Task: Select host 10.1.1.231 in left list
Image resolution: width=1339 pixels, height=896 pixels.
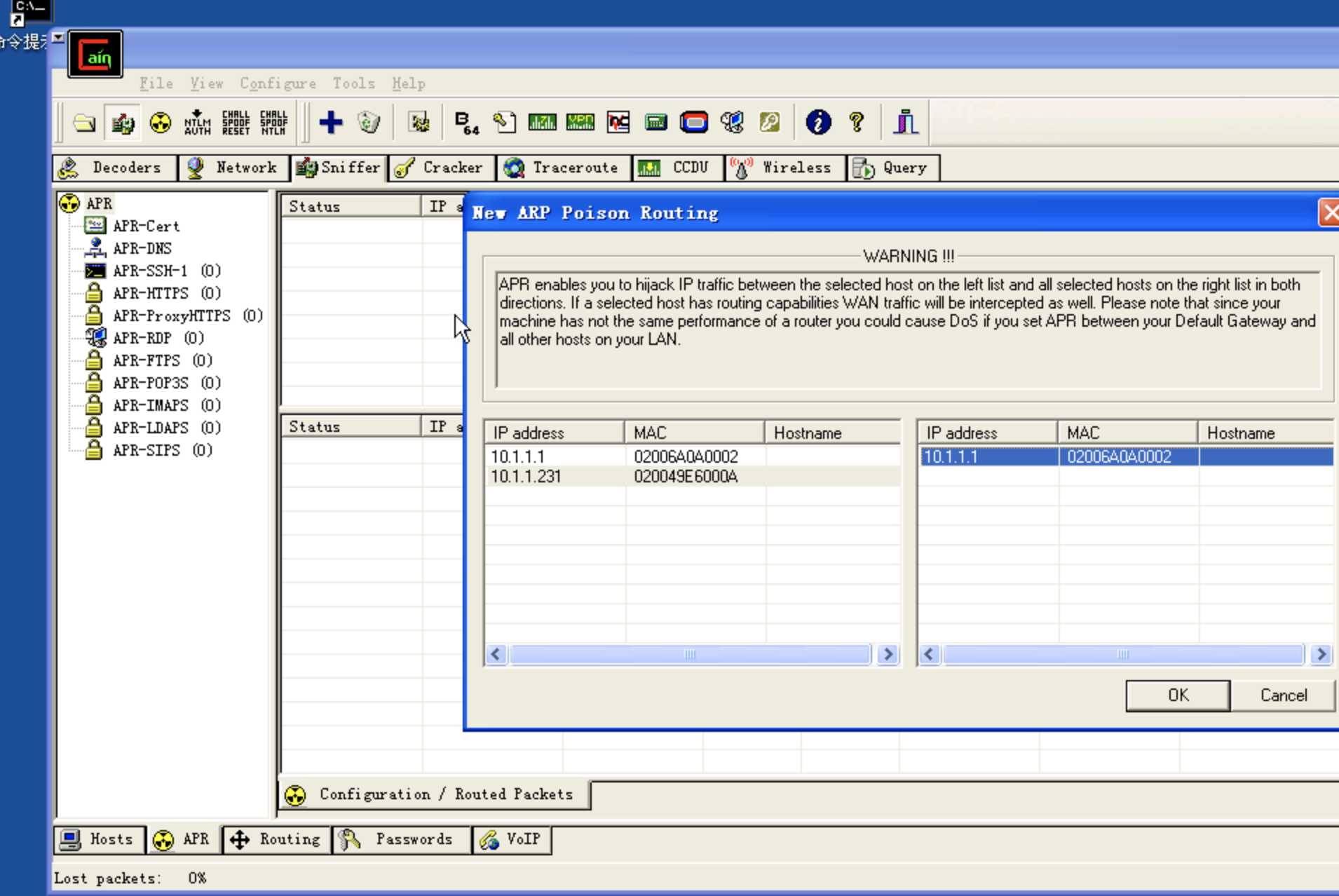Action: [692, 477]
